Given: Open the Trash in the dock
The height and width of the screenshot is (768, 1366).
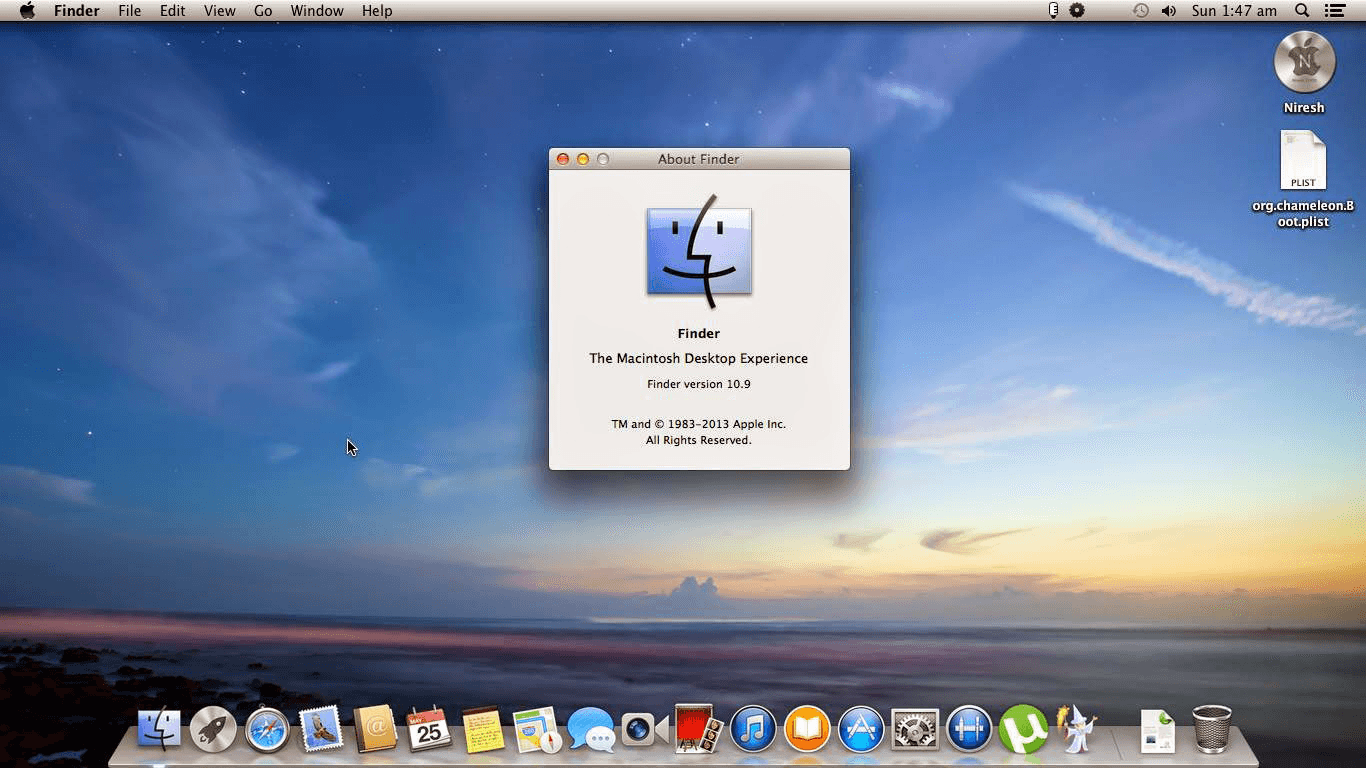Looking at the screenshot, I should [x=1211, y=730].
